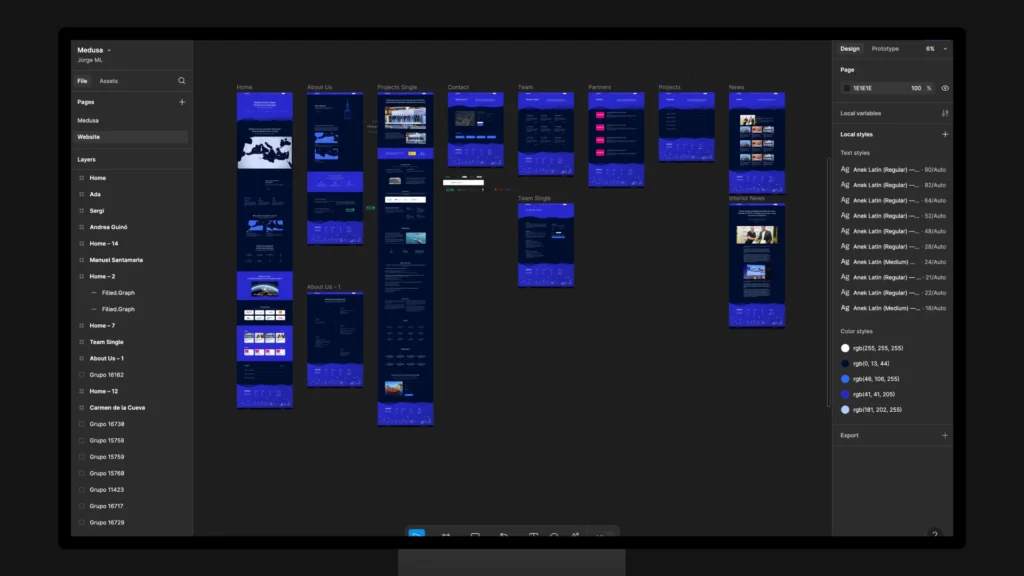Select the Frame tool
The image size is (1024, 576).
(x=446, y=536)
